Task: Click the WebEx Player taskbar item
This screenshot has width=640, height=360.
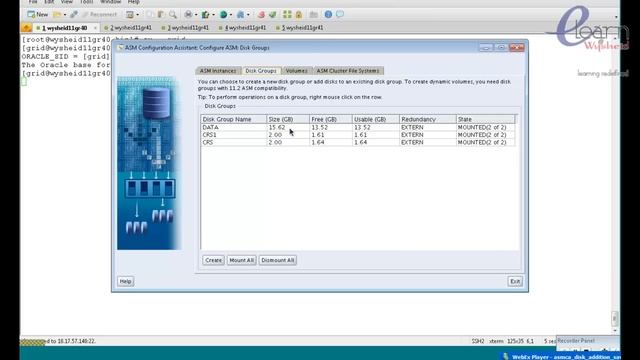Action: point(561,357)
